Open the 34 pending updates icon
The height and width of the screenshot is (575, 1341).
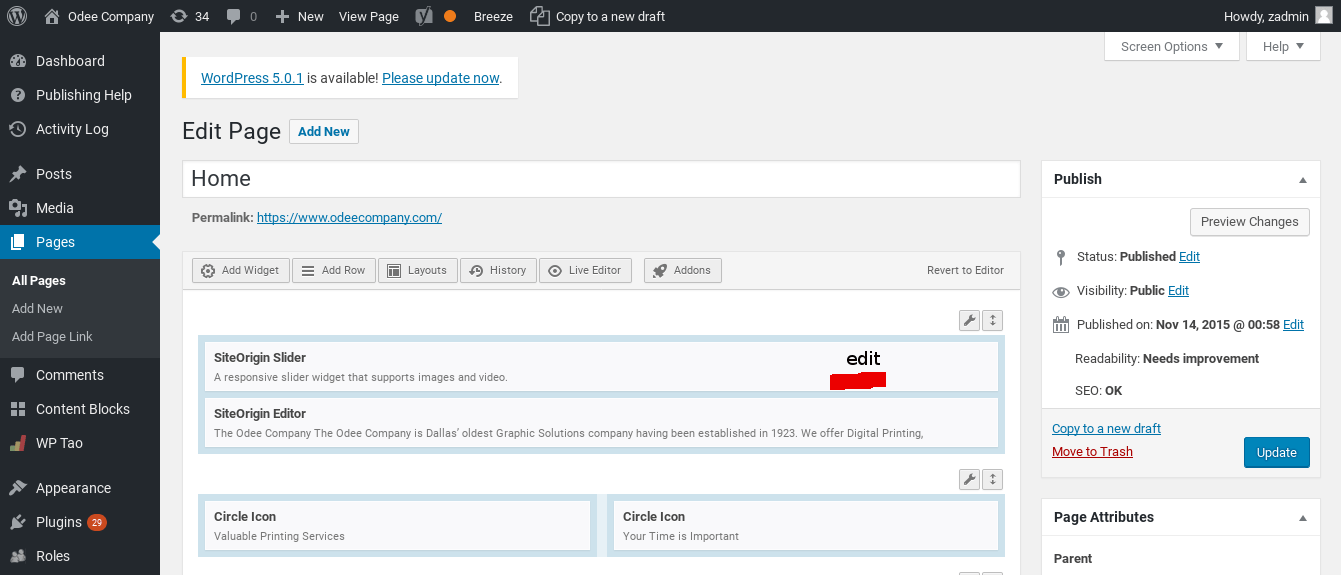(x=190, y=16)
